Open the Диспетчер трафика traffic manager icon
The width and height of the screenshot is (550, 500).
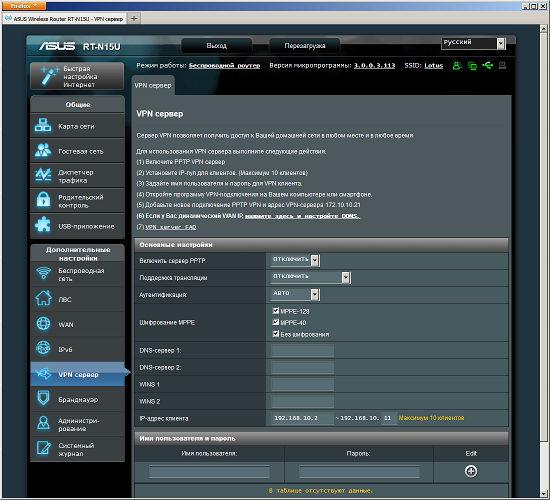click(x=43, y=175)
